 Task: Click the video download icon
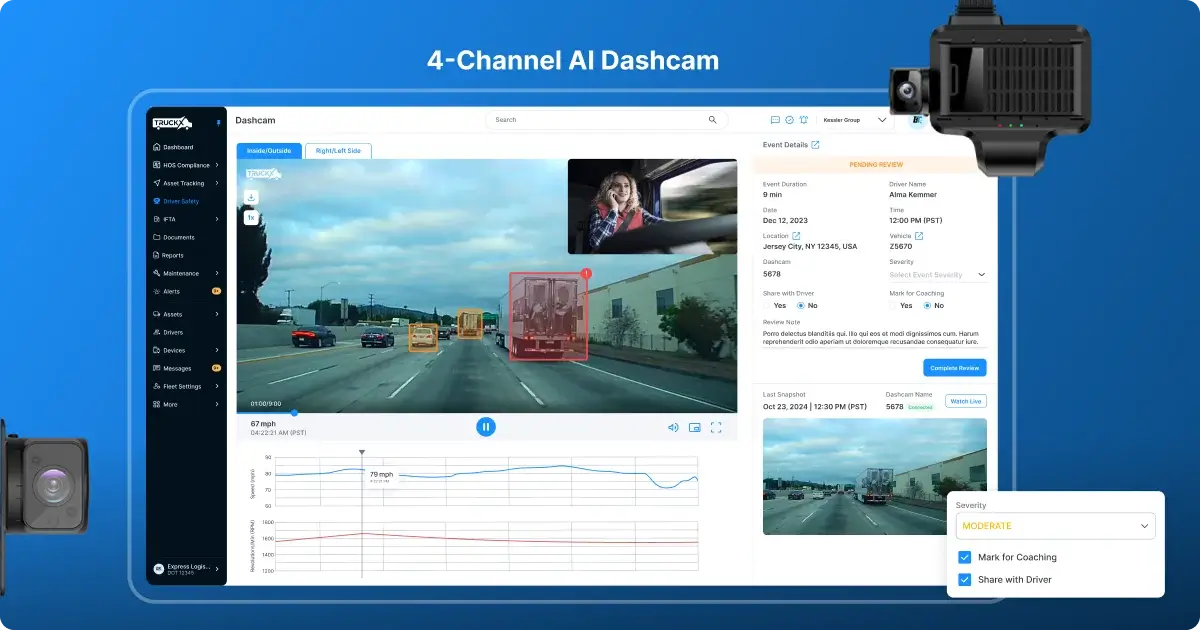251,197
